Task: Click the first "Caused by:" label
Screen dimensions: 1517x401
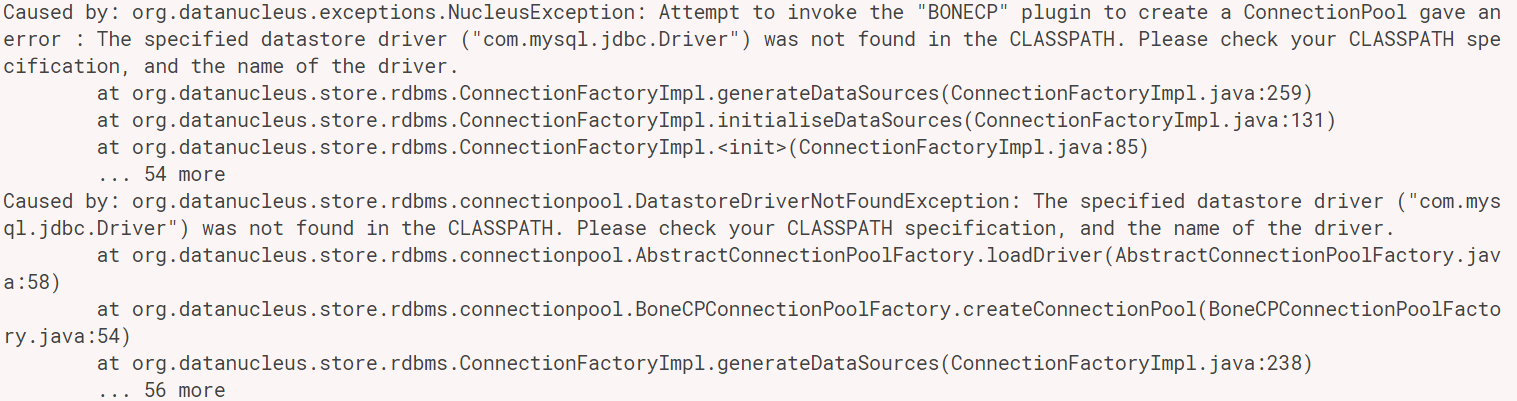Action: point(61,13)
